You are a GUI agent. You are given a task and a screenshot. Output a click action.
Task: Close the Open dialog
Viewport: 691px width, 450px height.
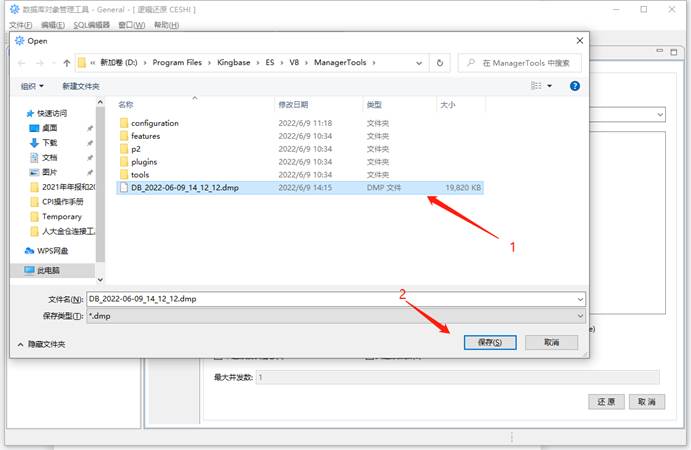[580, 41]
